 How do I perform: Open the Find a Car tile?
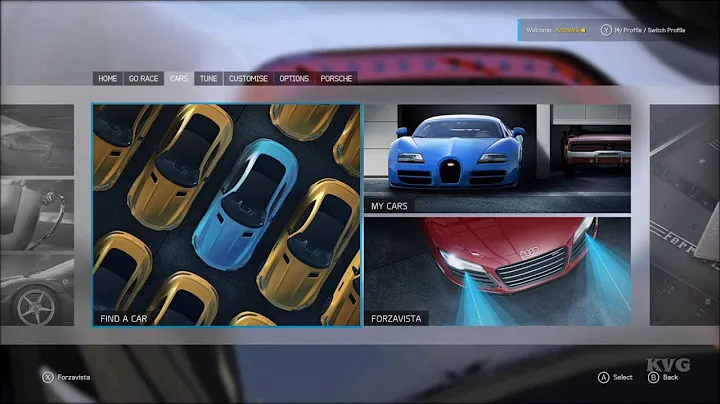pos(226,215)
